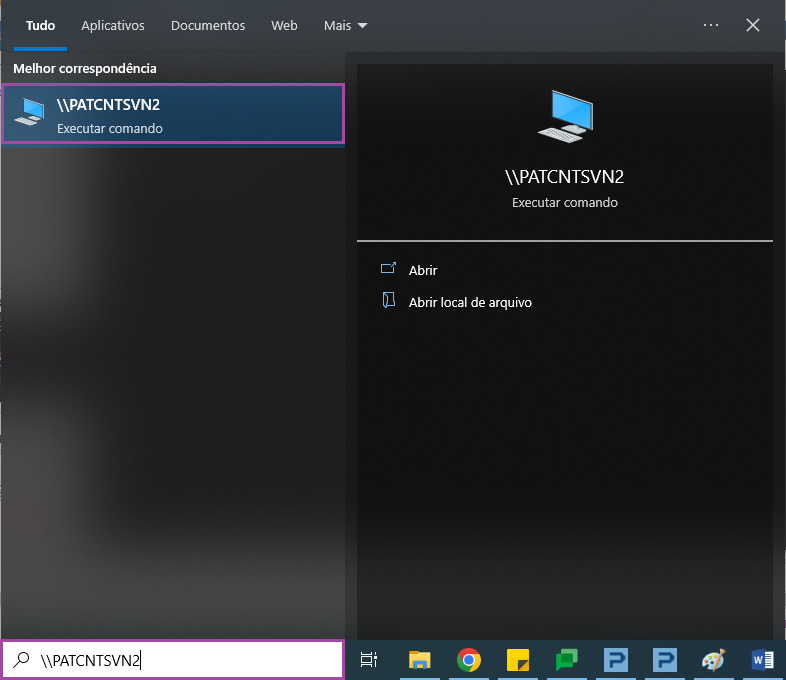
Task: Click the magnifier search icon
Action: (21, 660)
